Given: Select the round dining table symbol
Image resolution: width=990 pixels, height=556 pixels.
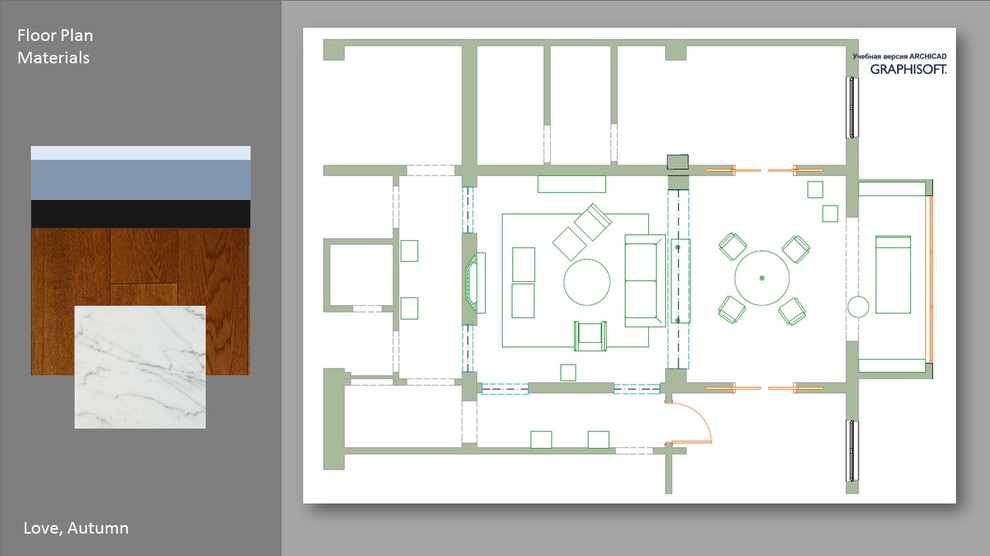Looking at the screenshot, I should pos(762,278).
